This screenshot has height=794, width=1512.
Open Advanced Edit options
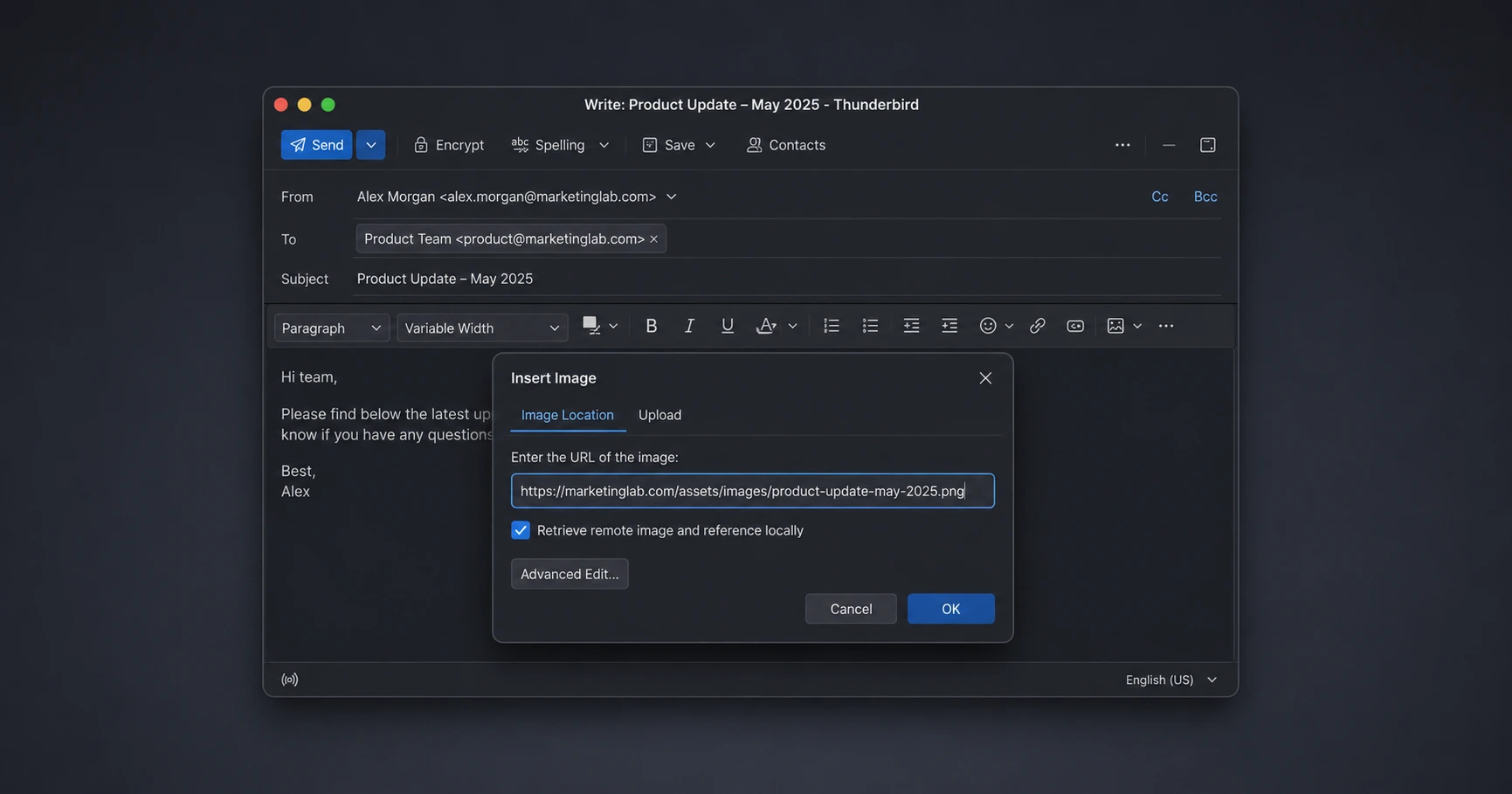pyautogui.click(x=570, y=574)
